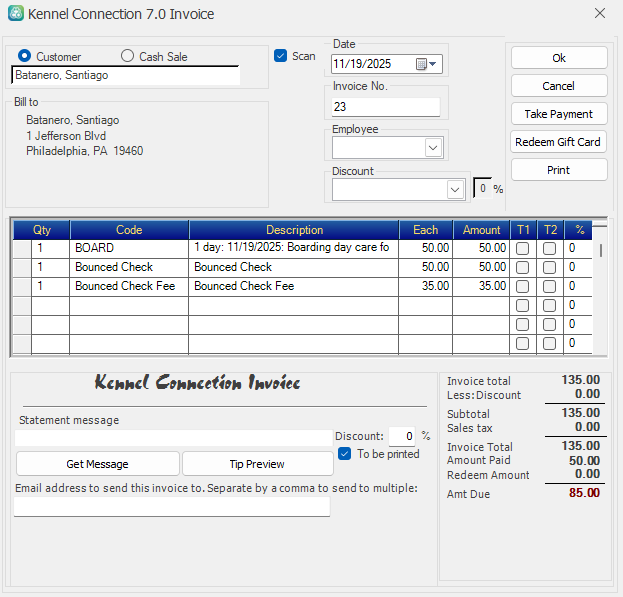Click the Amount Paid value 50.00
Viewport: 623px width, 597px height.
(584, 461)
